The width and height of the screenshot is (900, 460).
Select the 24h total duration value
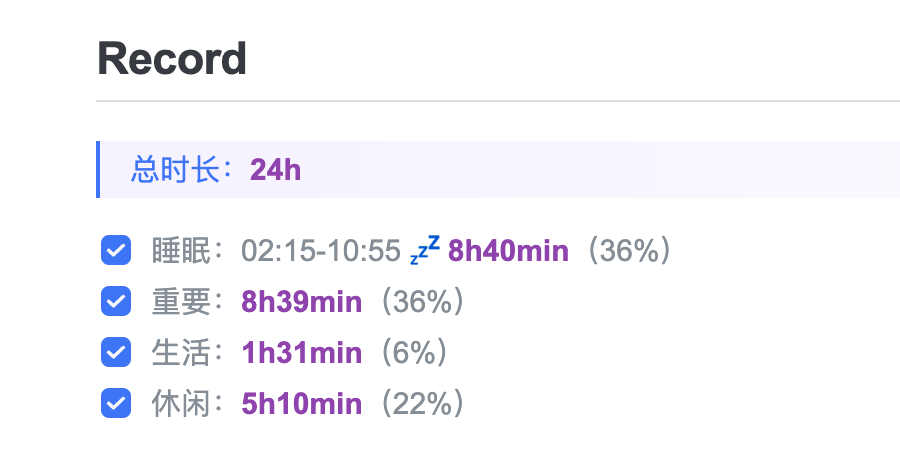click(x=276, y=170)
